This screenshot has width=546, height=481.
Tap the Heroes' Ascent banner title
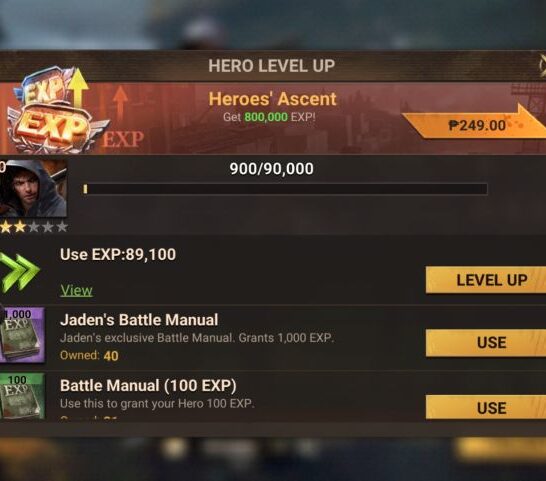click(272, 99)
